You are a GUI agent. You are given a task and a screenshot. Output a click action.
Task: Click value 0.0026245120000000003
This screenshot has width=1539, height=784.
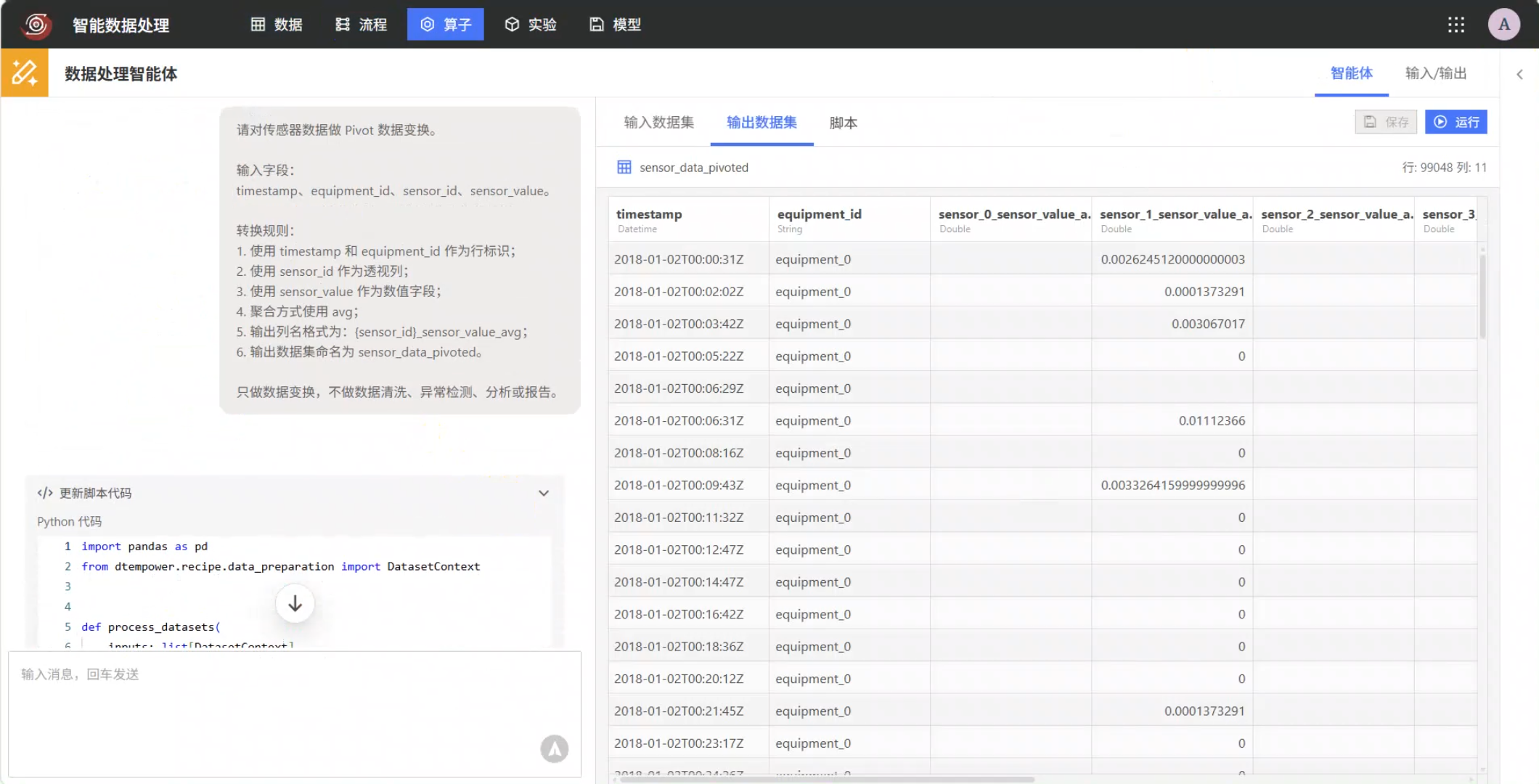1172,259
